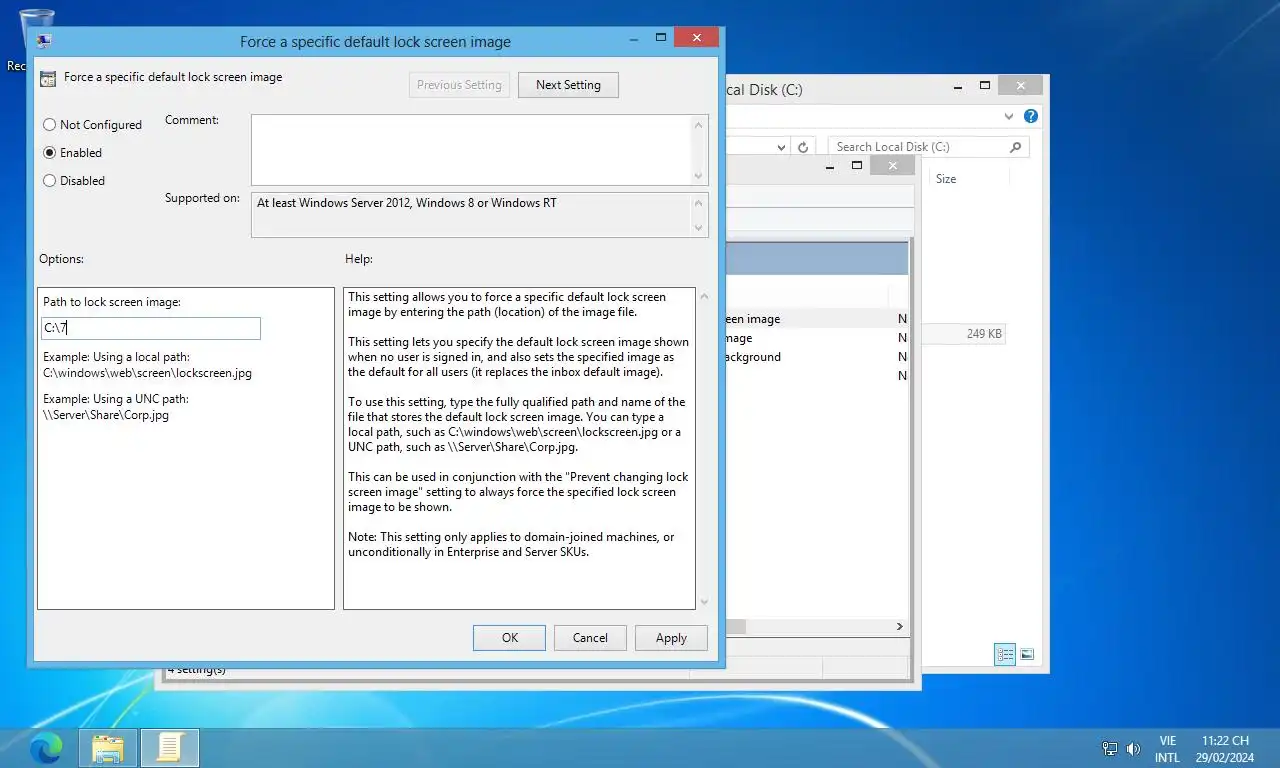Open the volume tray icon

[1133, 748]
